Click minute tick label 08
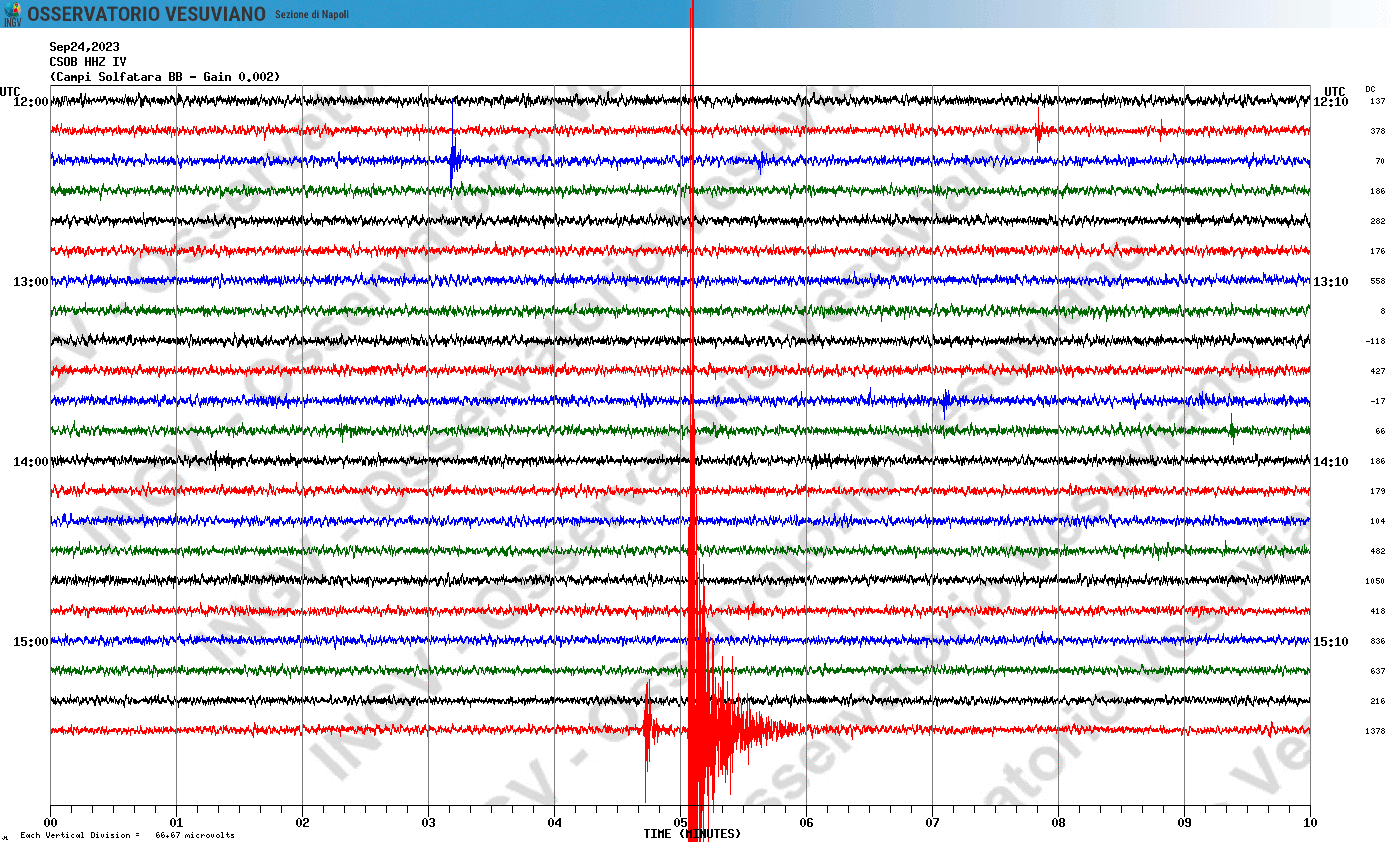This screenshot has height=849, width=1390. coord(1058,823)
